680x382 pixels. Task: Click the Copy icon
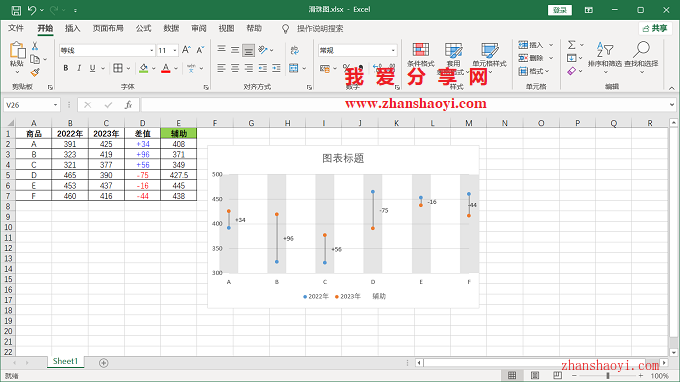tap(35, 59)
